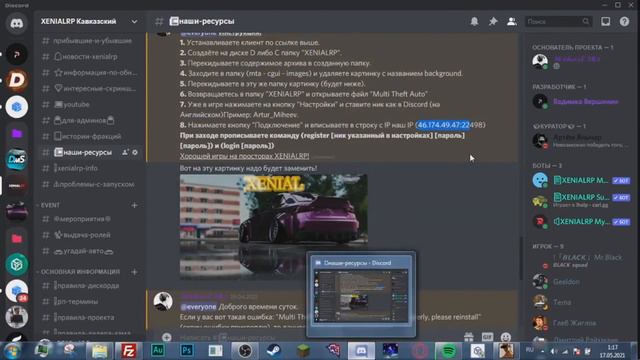
Task: Open новости-xenialrp channel
Action: (90, 56)
